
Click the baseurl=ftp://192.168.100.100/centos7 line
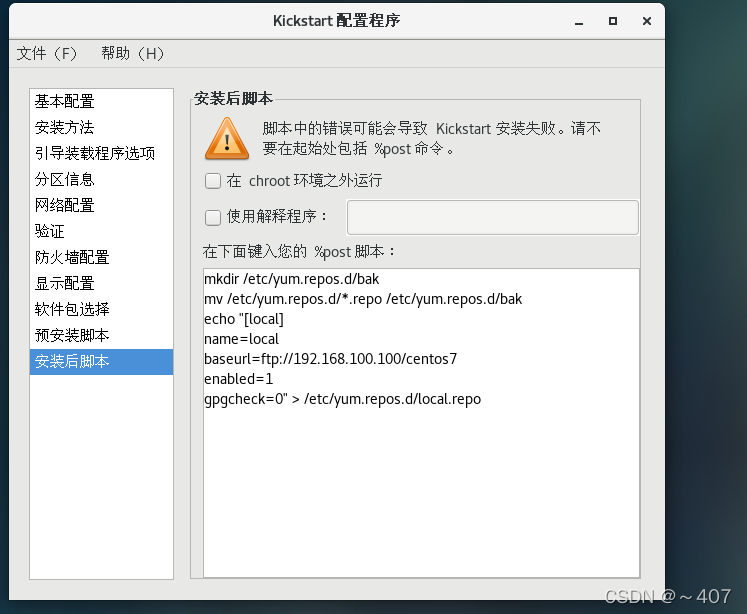(x=330, y=359)
